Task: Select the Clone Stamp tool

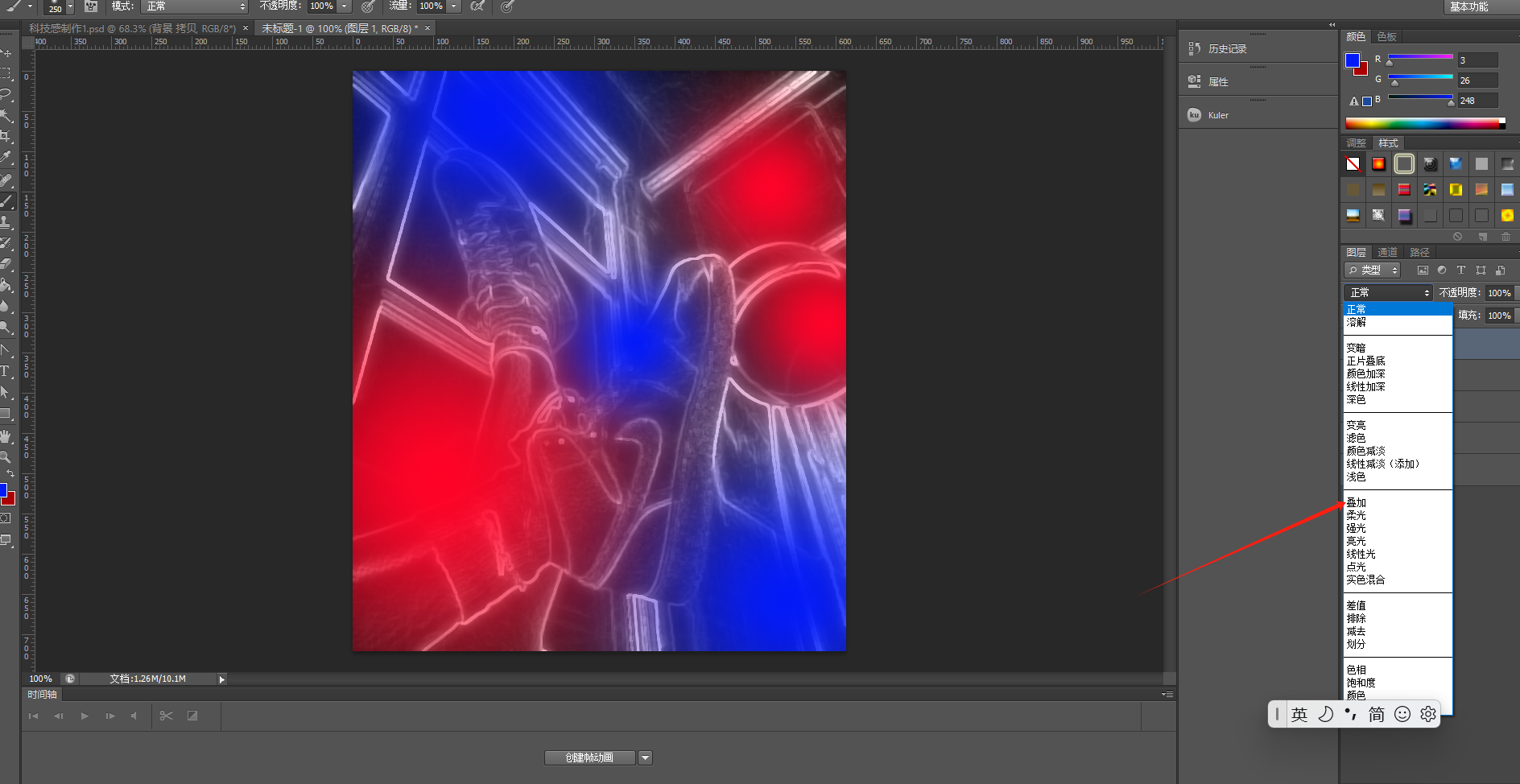Action: (x=6, y=222)
